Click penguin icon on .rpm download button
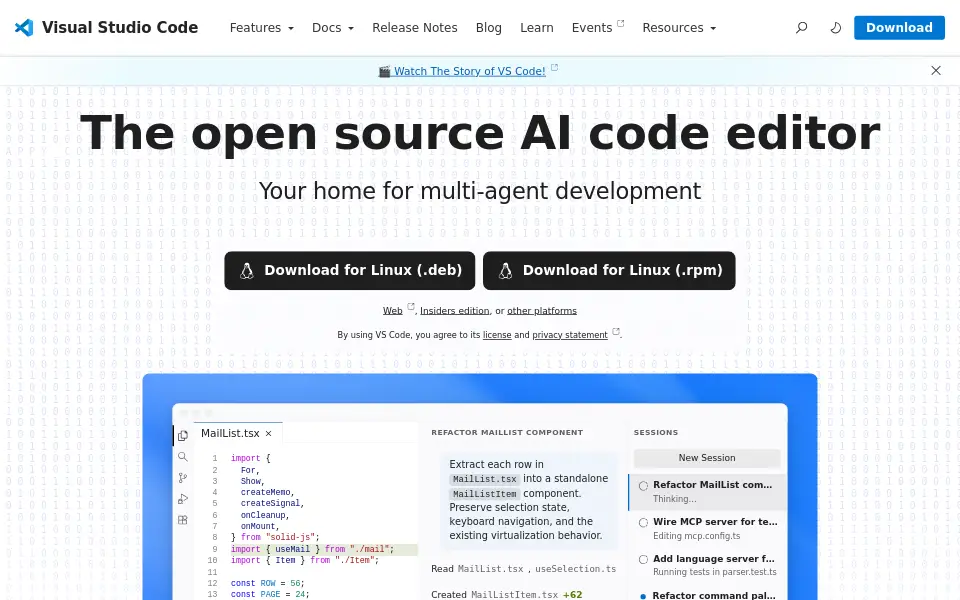960x600 pixels. point(505,271)
